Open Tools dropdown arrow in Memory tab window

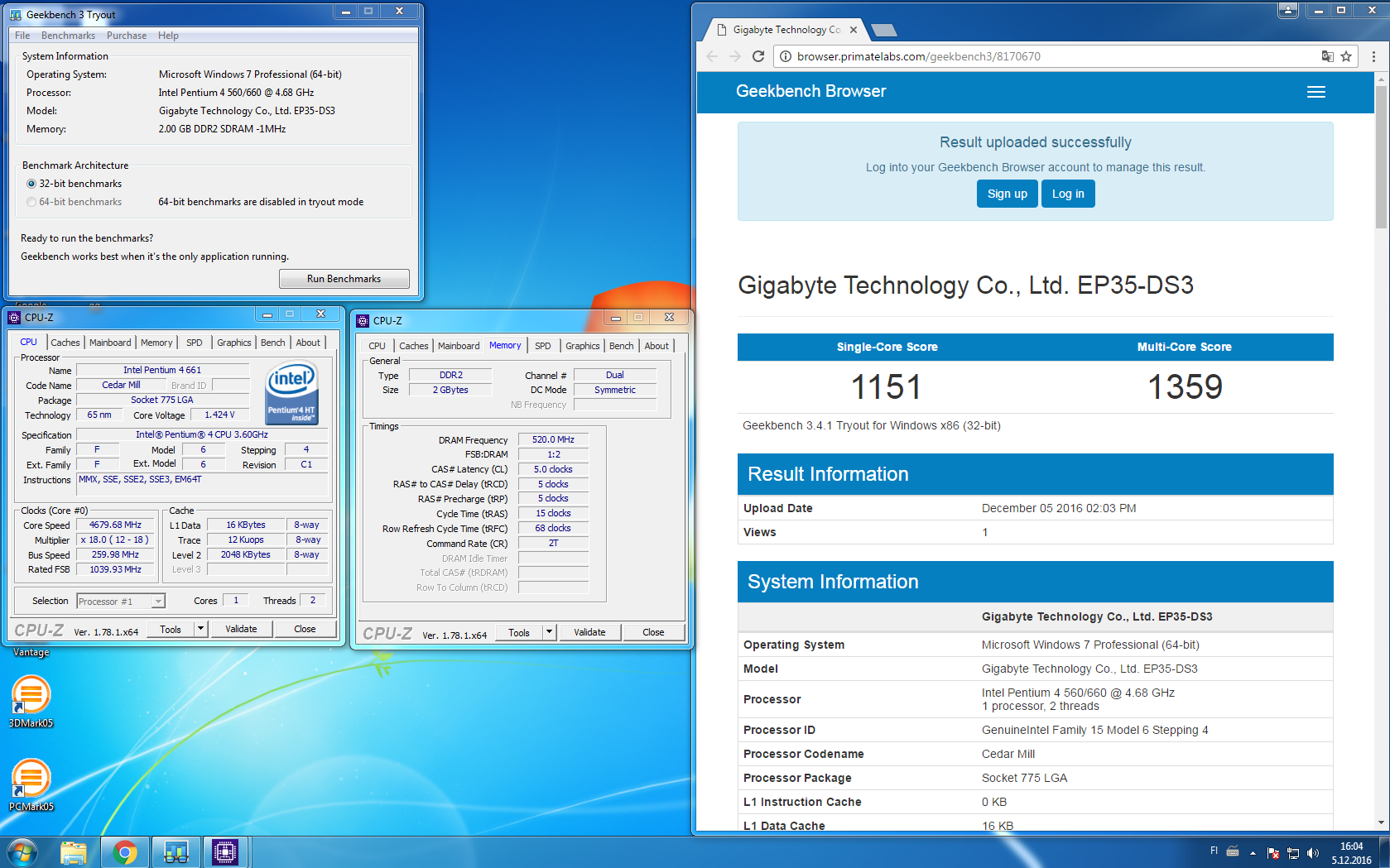pyautogui.click(x=549, y=632)
